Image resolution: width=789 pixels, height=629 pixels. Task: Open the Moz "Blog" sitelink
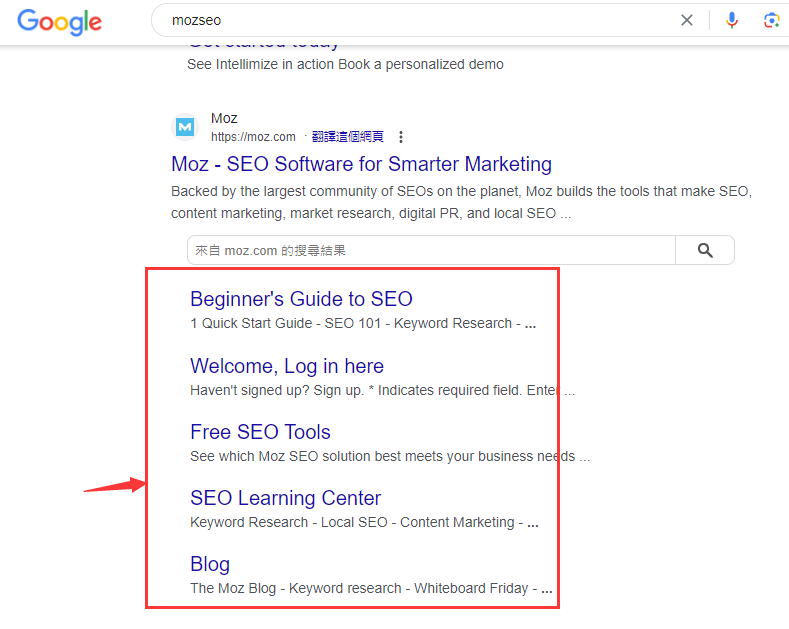tap(210, 564)
